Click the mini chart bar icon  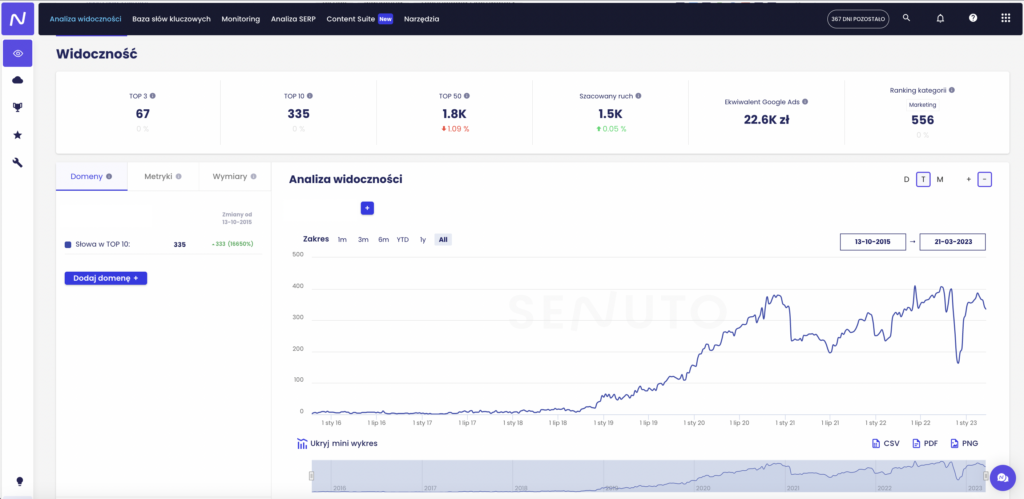302,443
